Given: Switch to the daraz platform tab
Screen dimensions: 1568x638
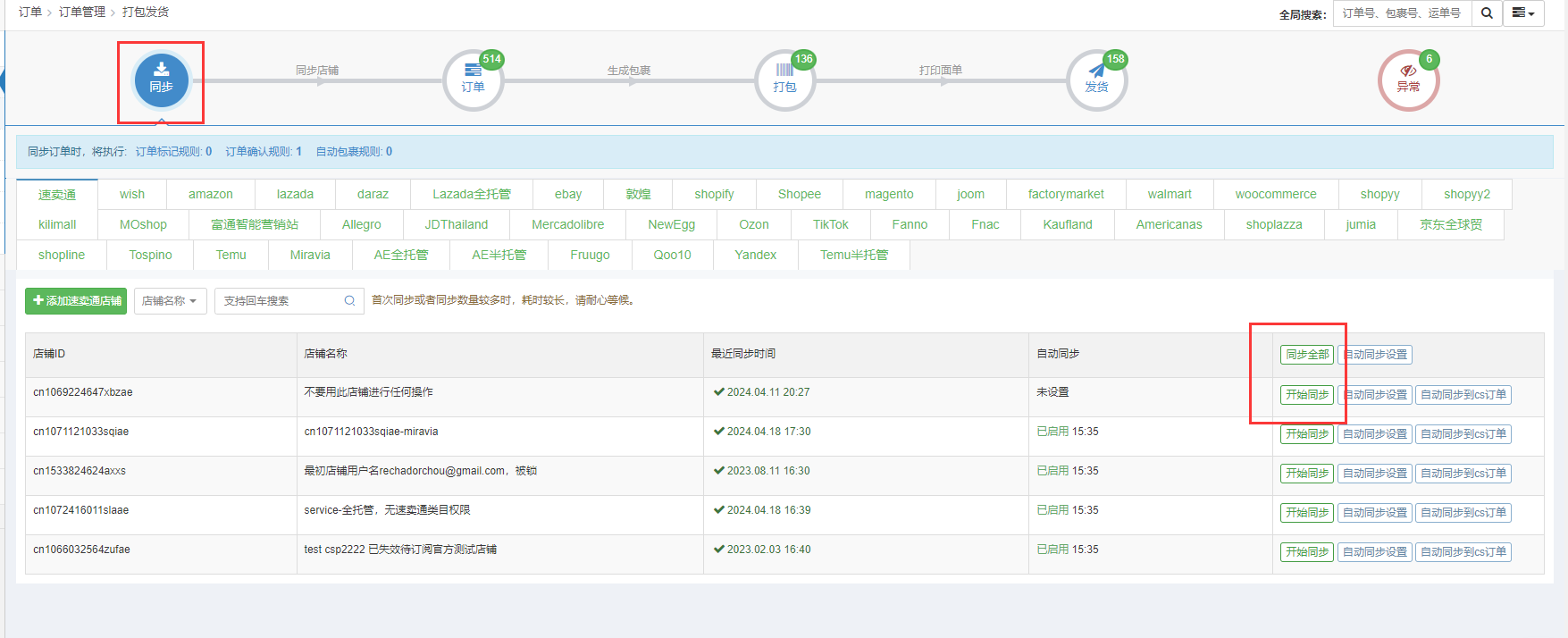Looking at the screenshot, I should (x=373, y=194).
